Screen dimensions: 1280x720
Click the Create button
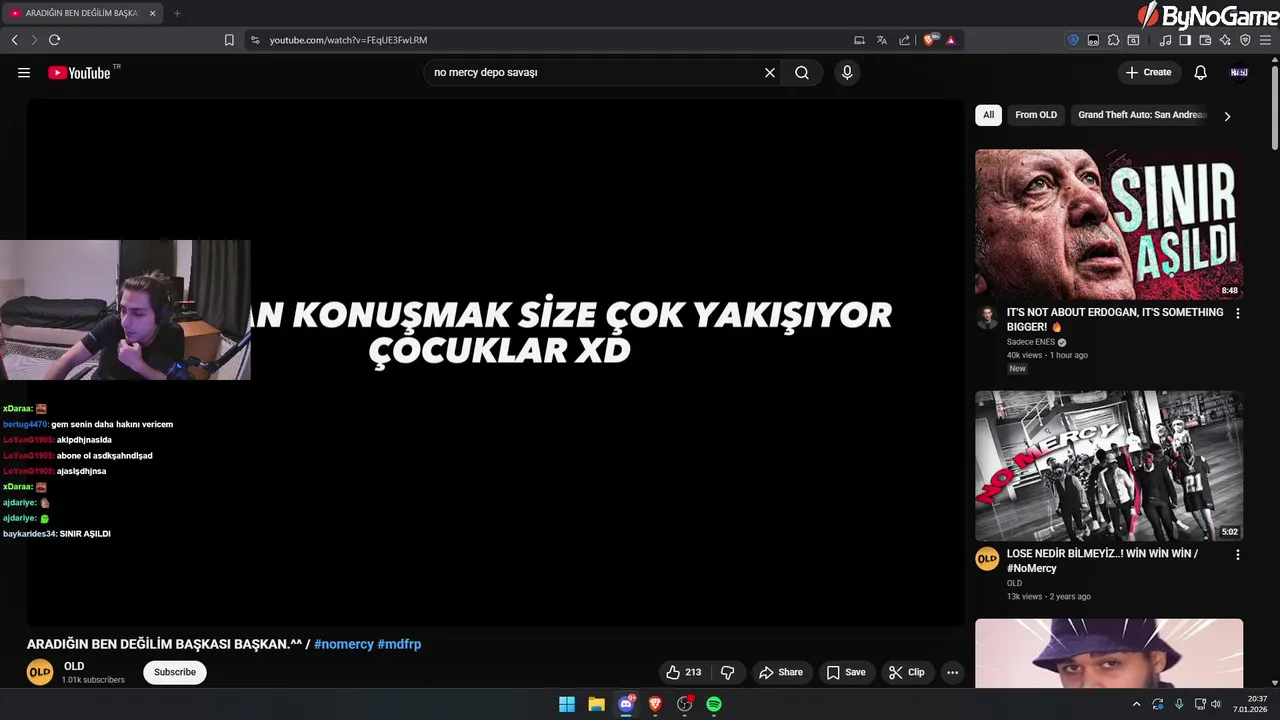tap(1148, 72)
